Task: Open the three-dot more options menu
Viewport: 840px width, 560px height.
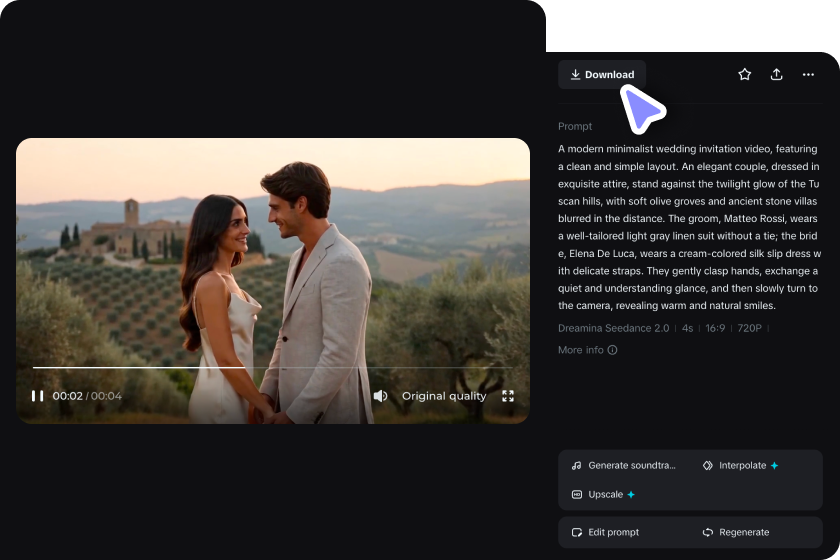Action: [x=808, y=74]
